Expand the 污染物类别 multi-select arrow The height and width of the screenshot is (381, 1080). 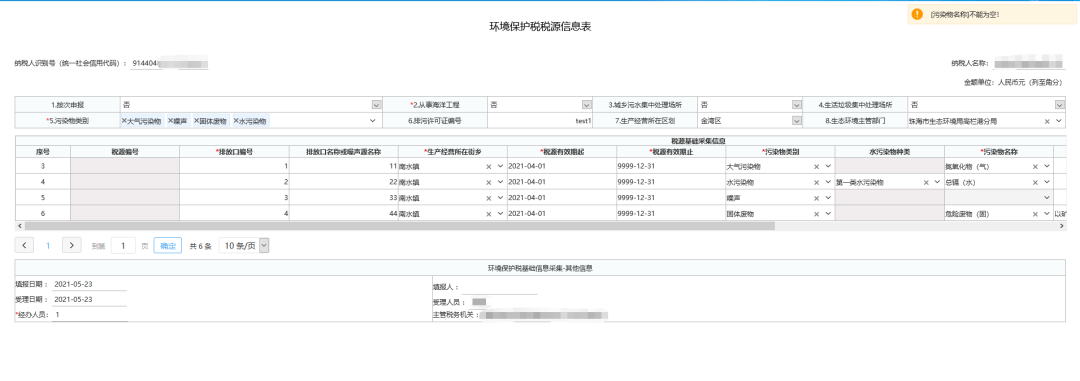pos(374,121)
